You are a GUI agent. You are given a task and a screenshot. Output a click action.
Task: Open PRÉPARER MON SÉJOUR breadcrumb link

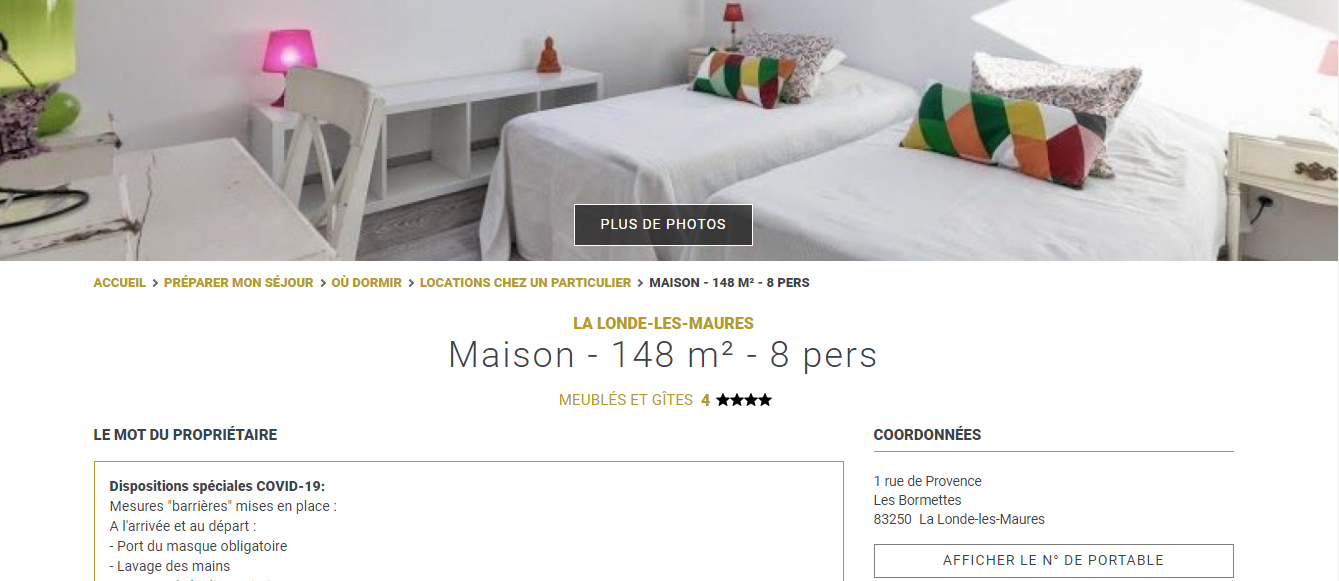239,283
